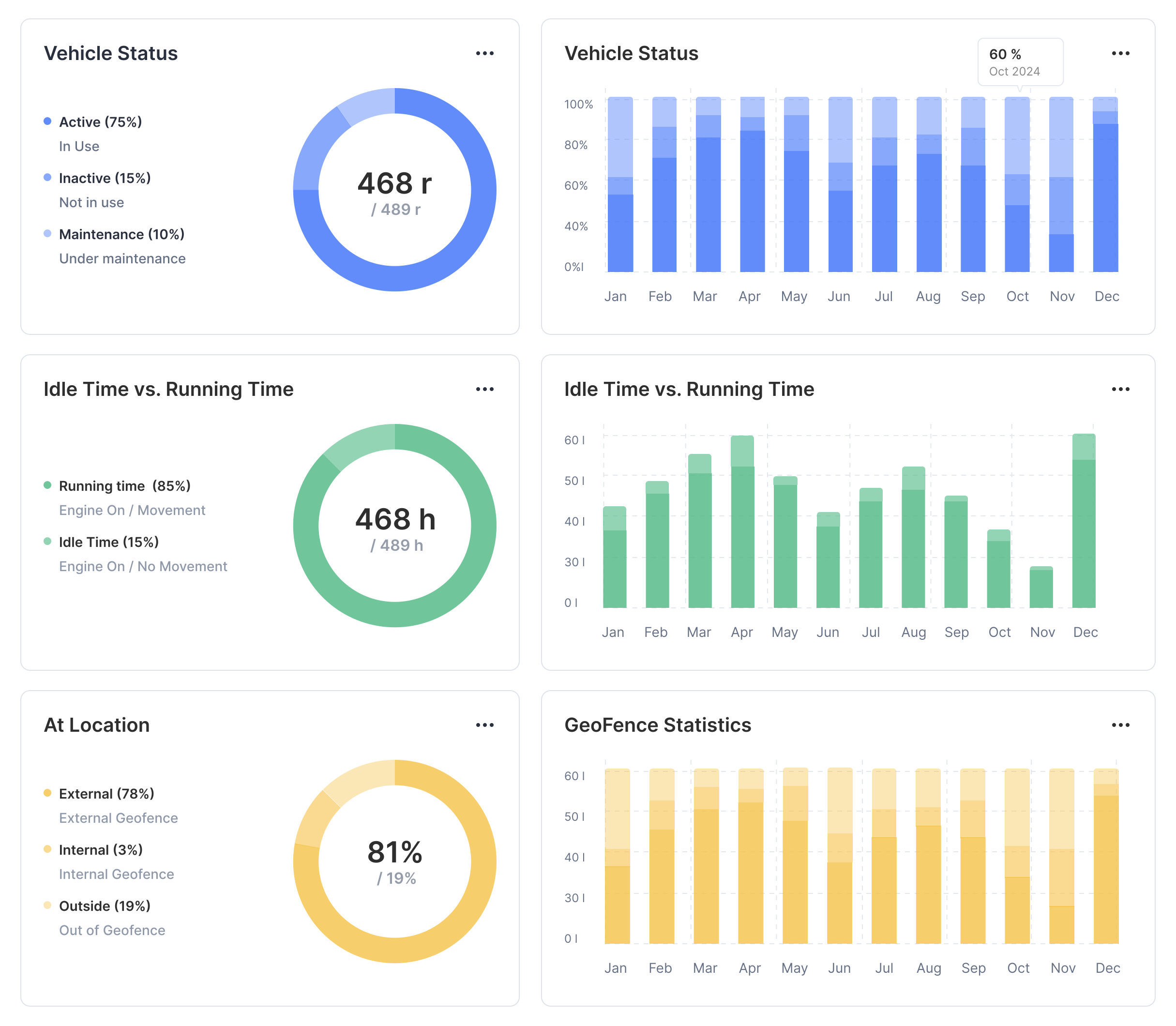
Task: Click the Mar label under Idle Time chart
Action: [698, 632]
